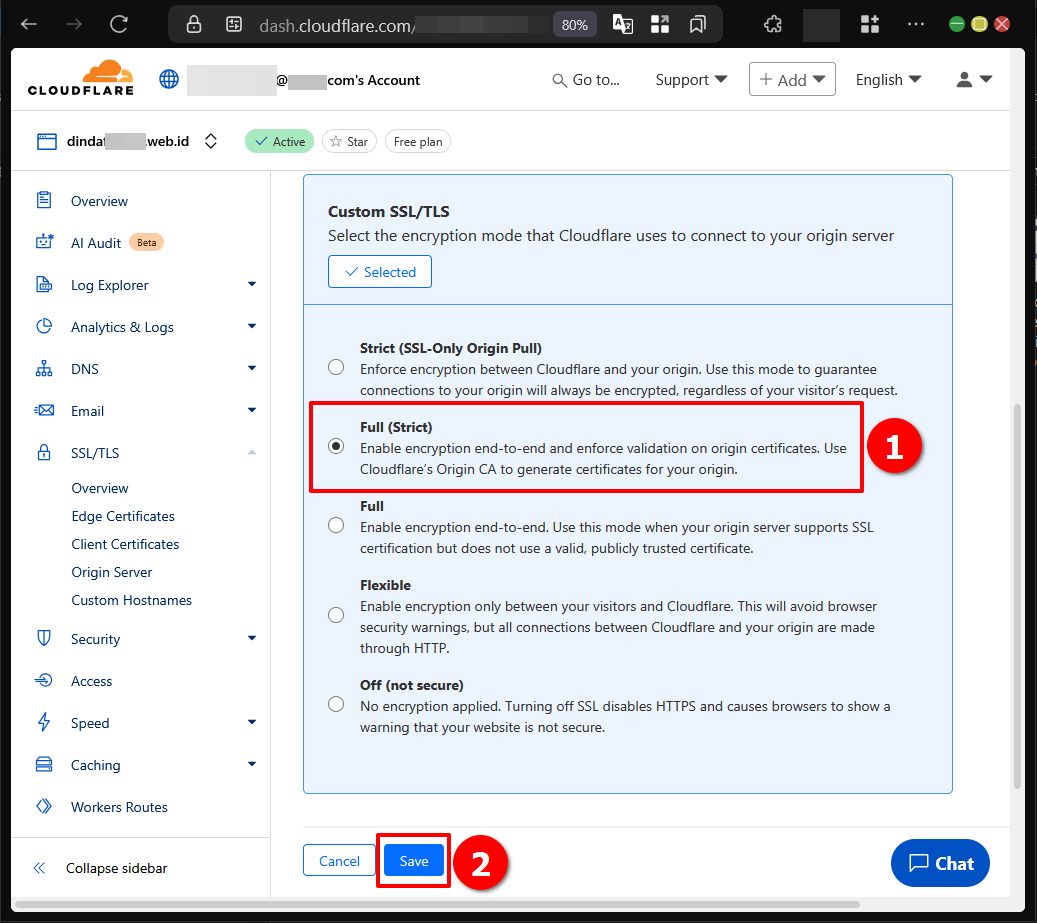Viewport: 1037px width, 923px height.
Task: Click the SSL/TLS lock icon
Action: pyautogui.click(x=44, y=453)
